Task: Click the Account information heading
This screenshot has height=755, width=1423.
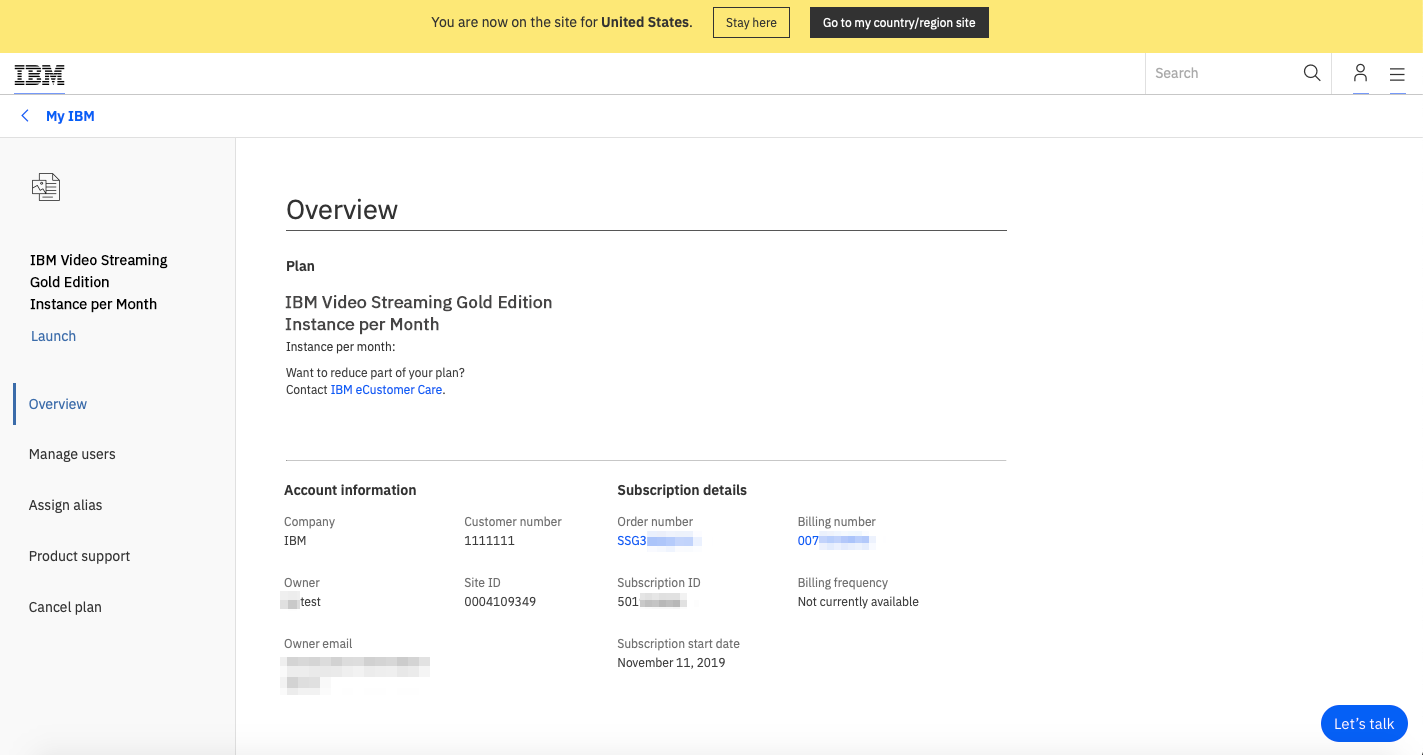Action: click(x=350, y=490)
